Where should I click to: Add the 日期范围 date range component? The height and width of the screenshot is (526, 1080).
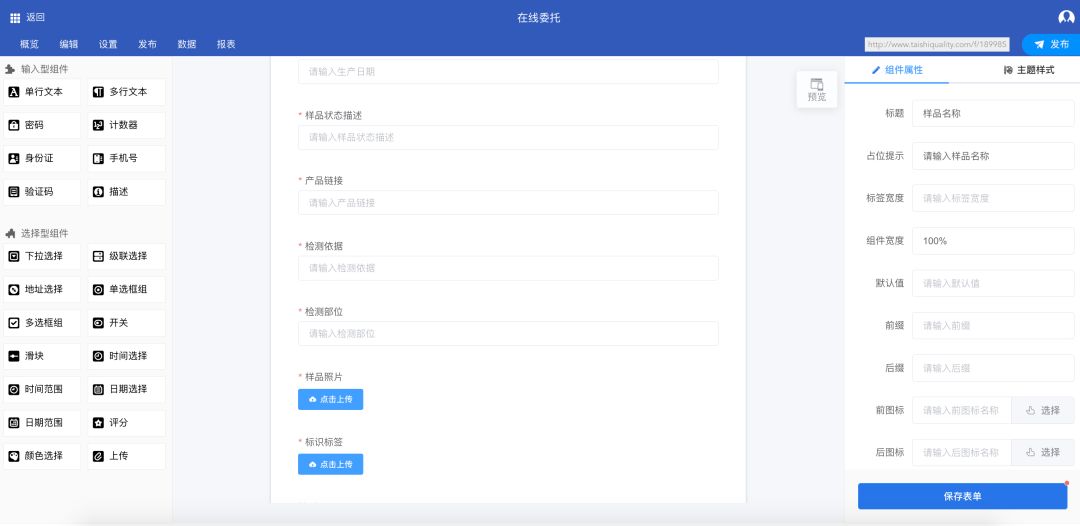tap(42, 423)
